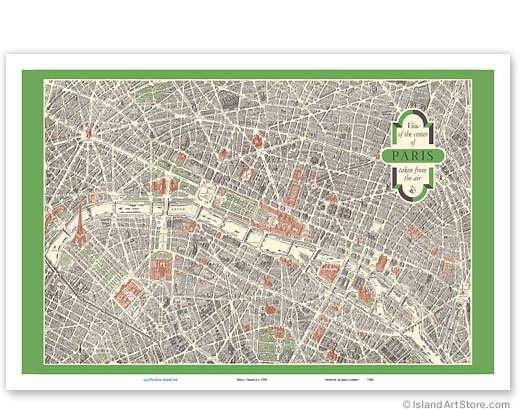Image resolution: width=520 pixels, height=409 pixels.
Task: Select the PARIS green title banner
Action: (x=413, y=156)
